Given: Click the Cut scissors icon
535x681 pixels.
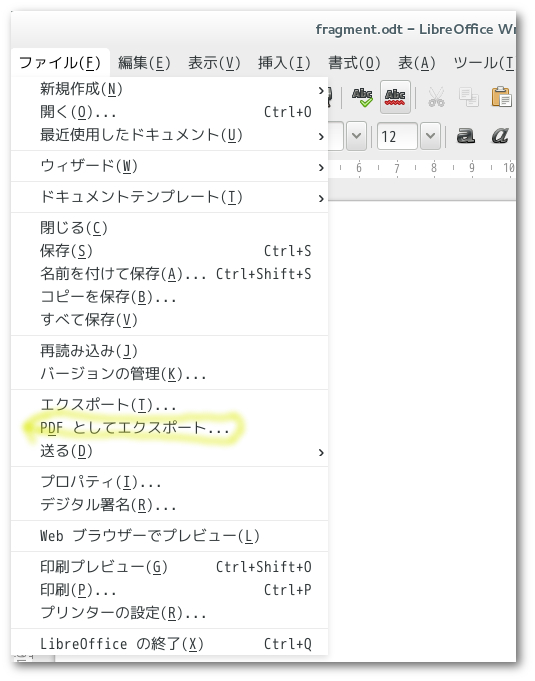Looking at the screenshot, I should pos(436,97).
